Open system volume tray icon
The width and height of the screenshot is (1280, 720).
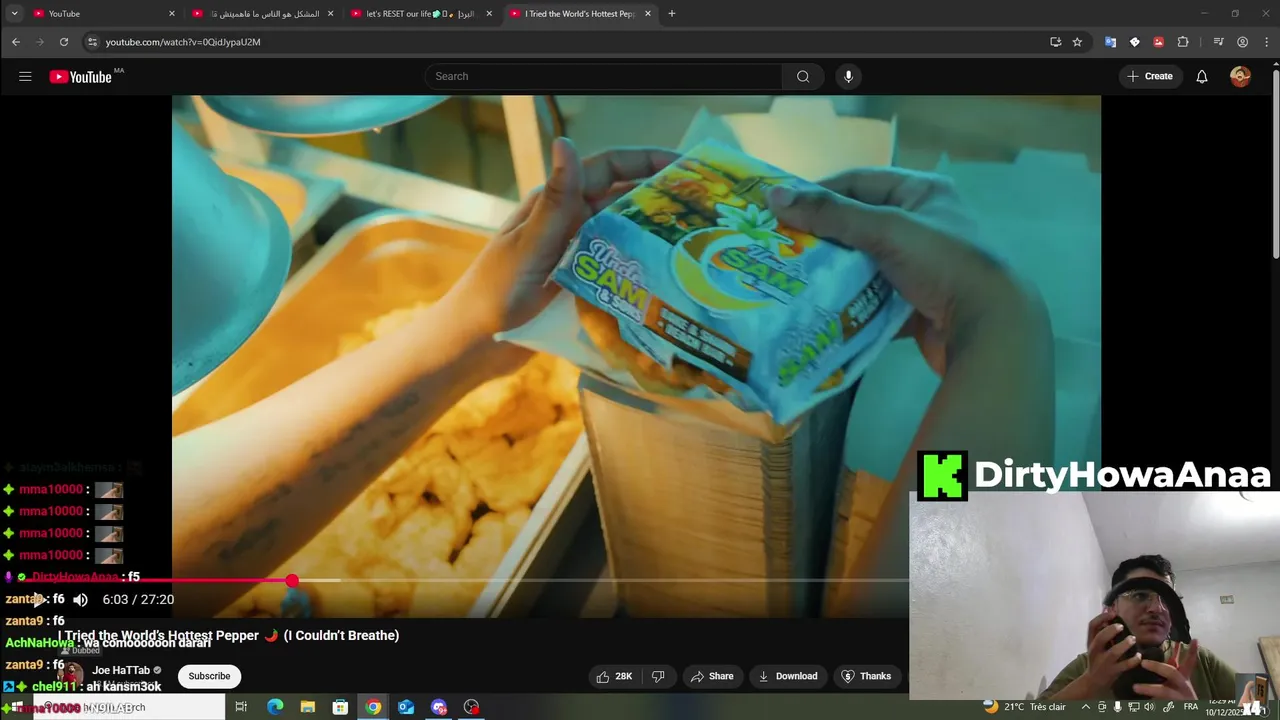click(1150, 707)
